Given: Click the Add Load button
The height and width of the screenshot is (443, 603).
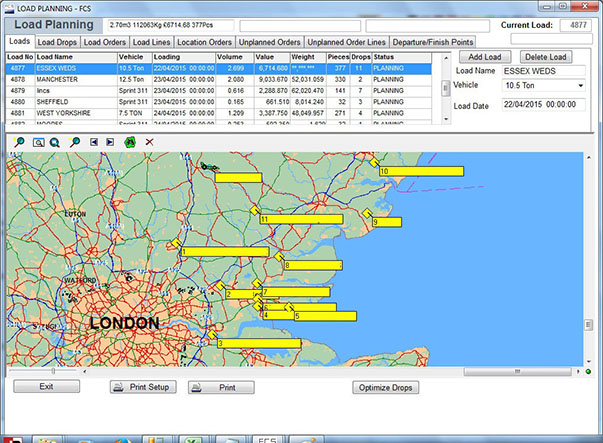Looking at the screenshot, I should pos(484,57).
